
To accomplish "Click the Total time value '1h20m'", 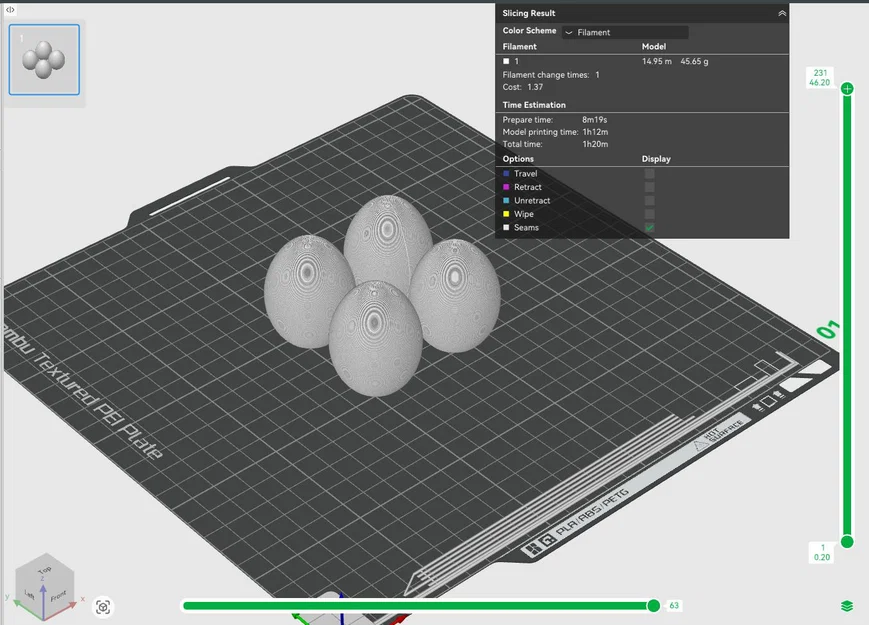I will click(x=595, y=144).
